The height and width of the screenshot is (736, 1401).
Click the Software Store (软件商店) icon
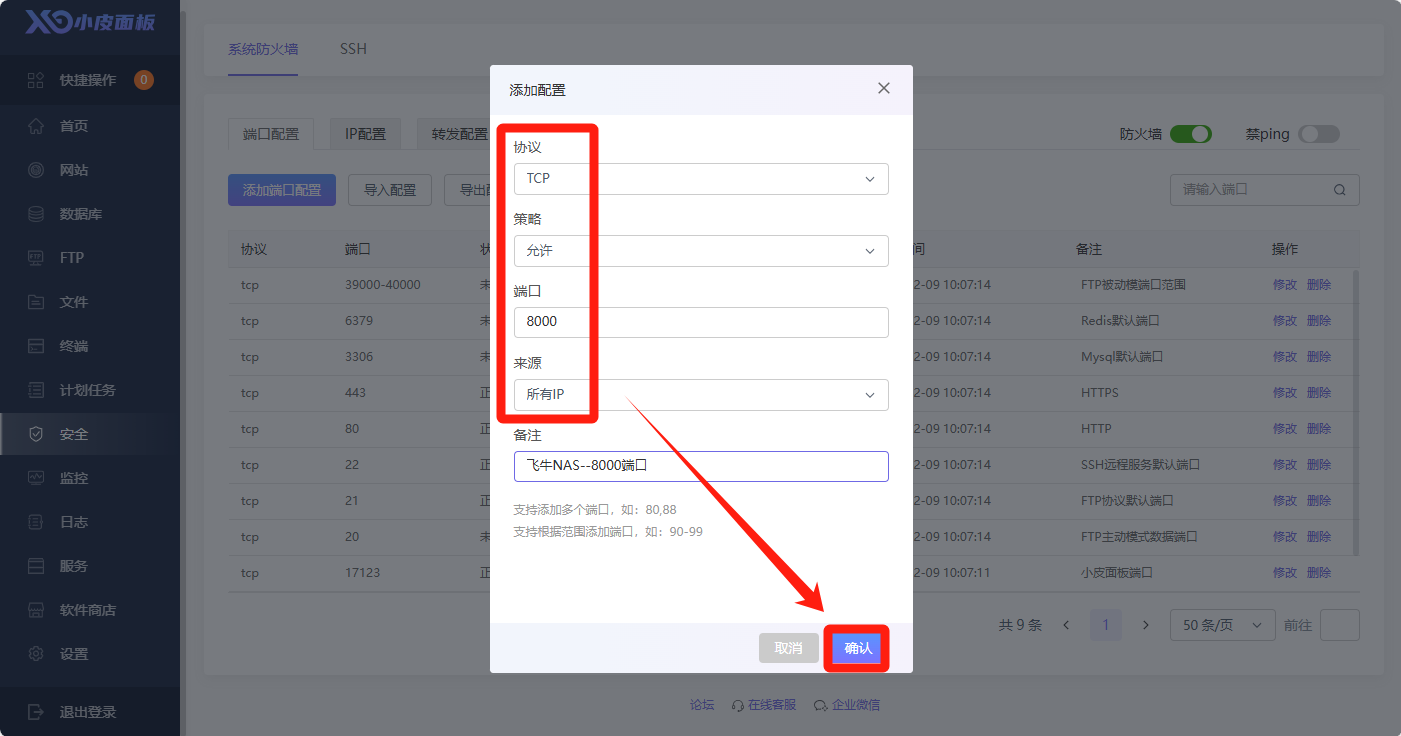(x=36, y=610)
